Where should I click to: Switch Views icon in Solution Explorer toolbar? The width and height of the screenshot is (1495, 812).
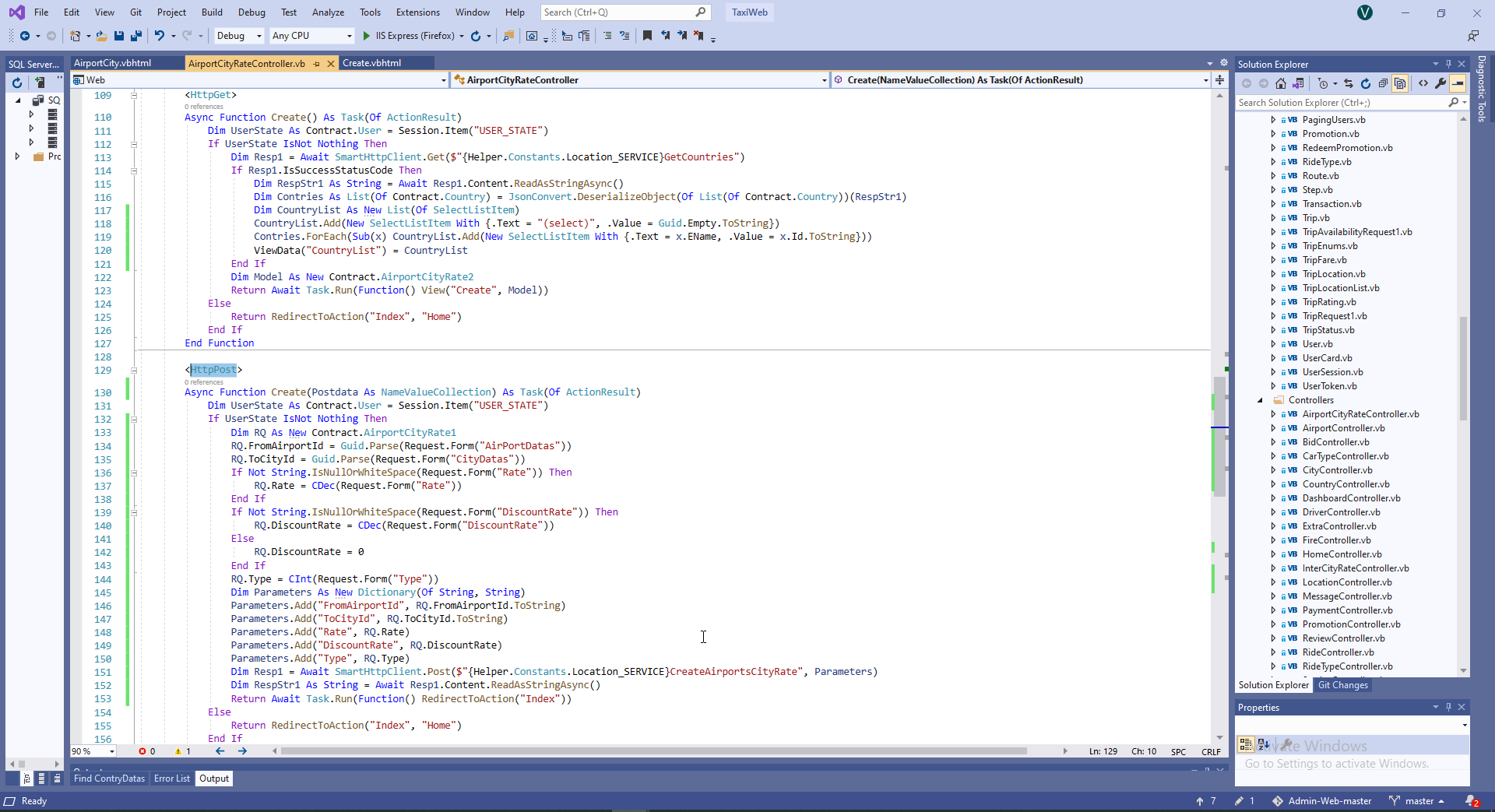pyautogui.click(x=1298, y=83)
